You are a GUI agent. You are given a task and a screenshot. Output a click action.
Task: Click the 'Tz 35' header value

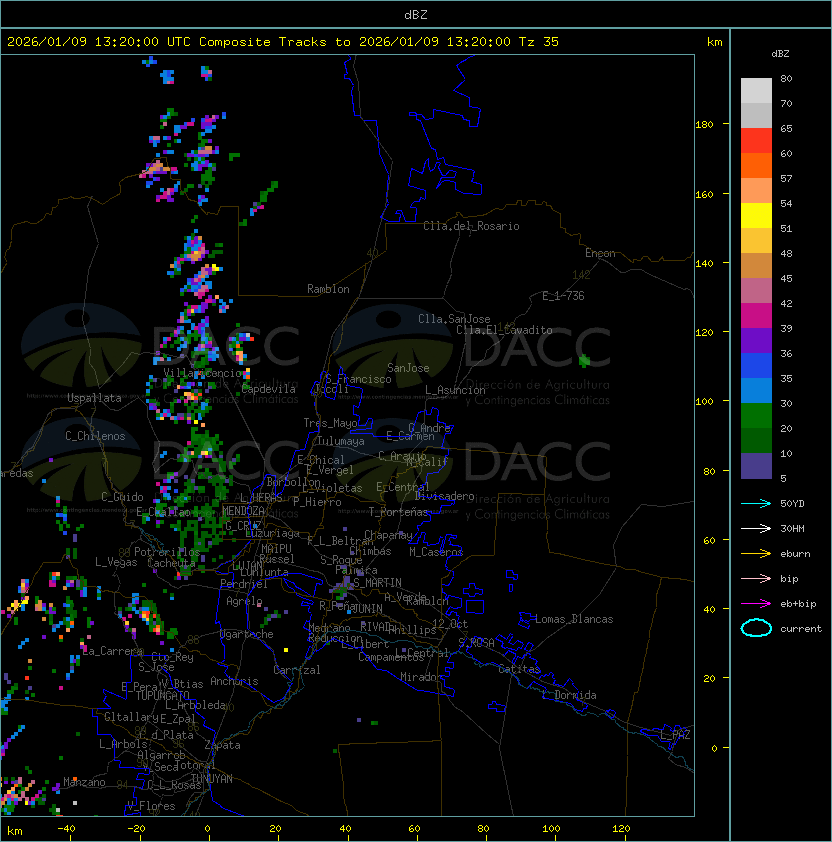coord(539,42)
